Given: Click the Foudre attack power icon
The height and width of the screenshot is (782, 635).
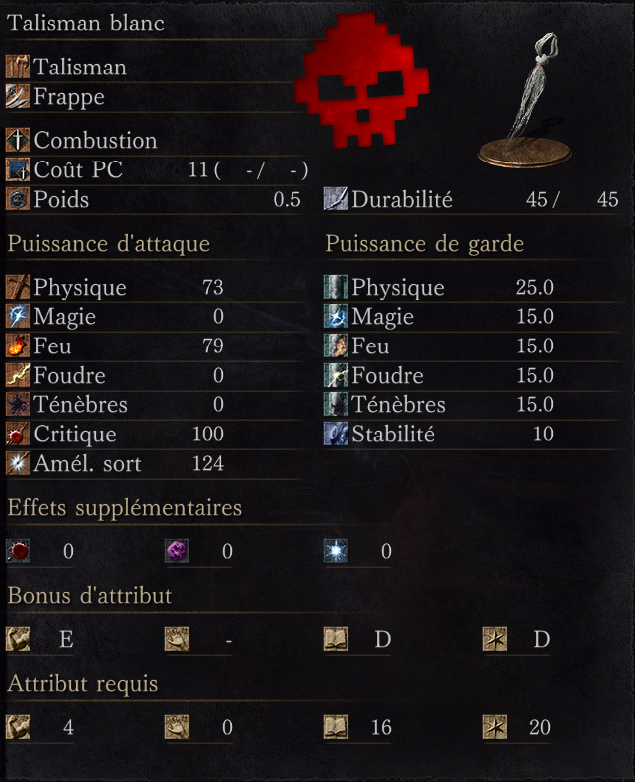Looking at the screenshot, I should point(18,375).
